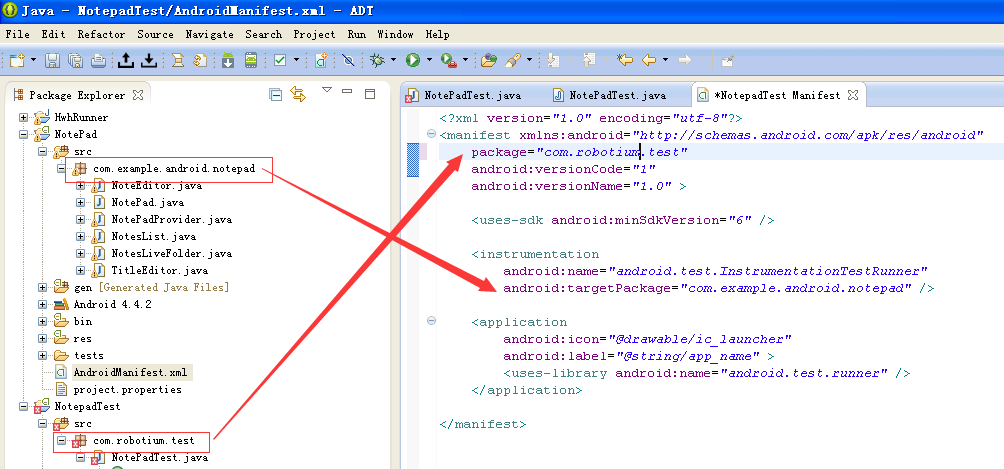1004x469 pixels.
Task: Go to last edit location arrow
Action: 625,60
